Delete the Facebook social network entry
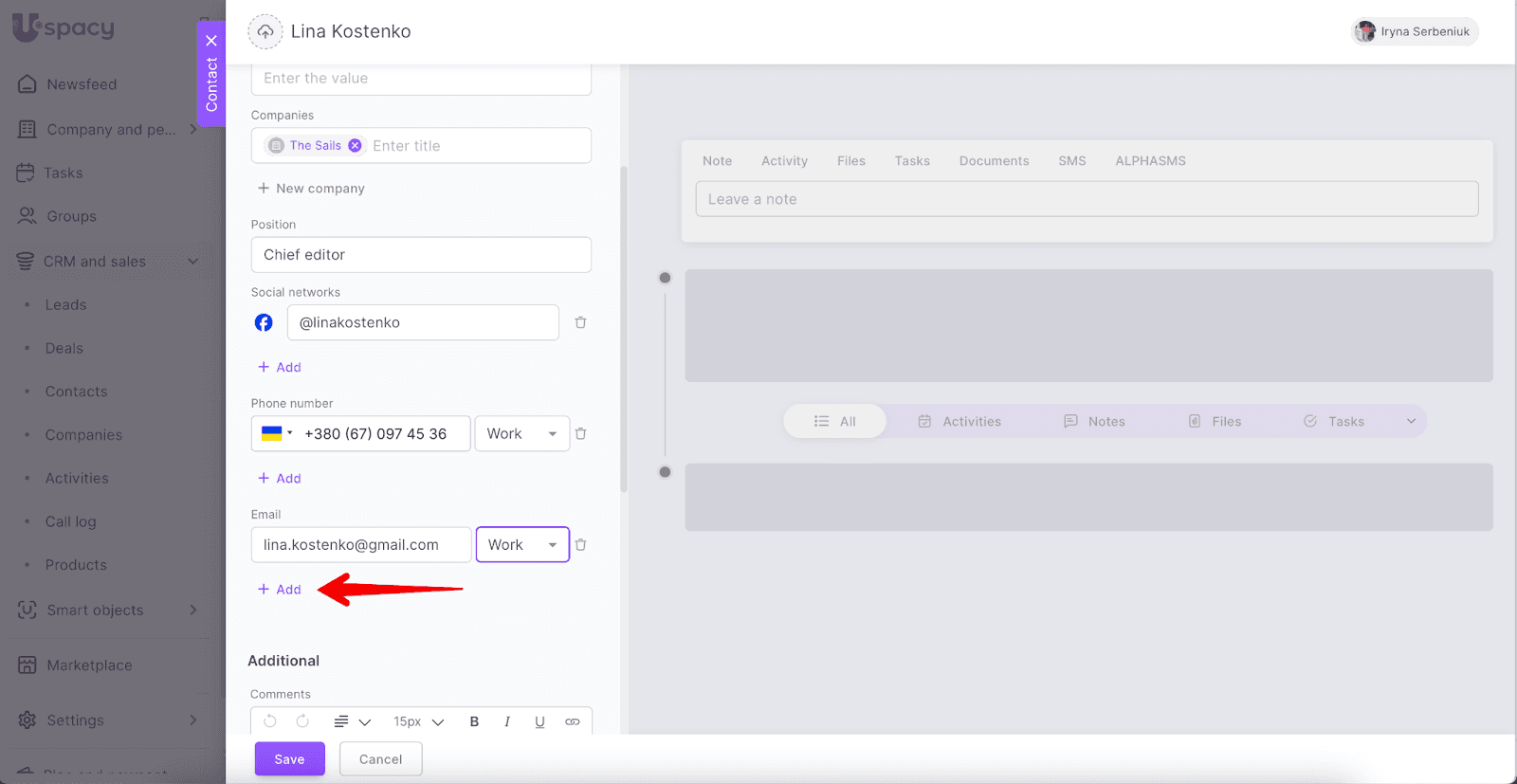 click(x=580, y=323)
